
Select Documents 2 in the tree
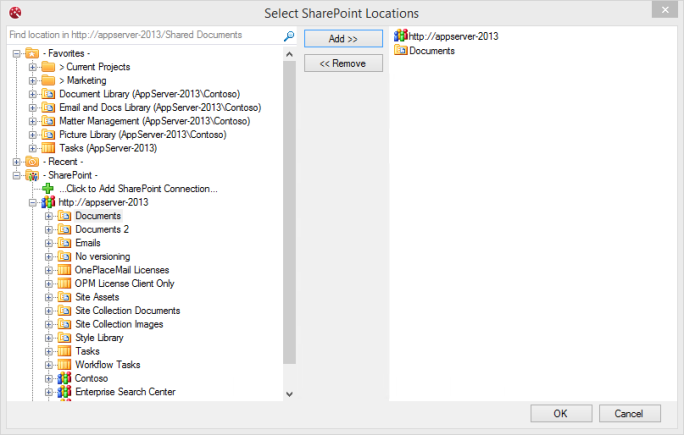tap(101, 229)
